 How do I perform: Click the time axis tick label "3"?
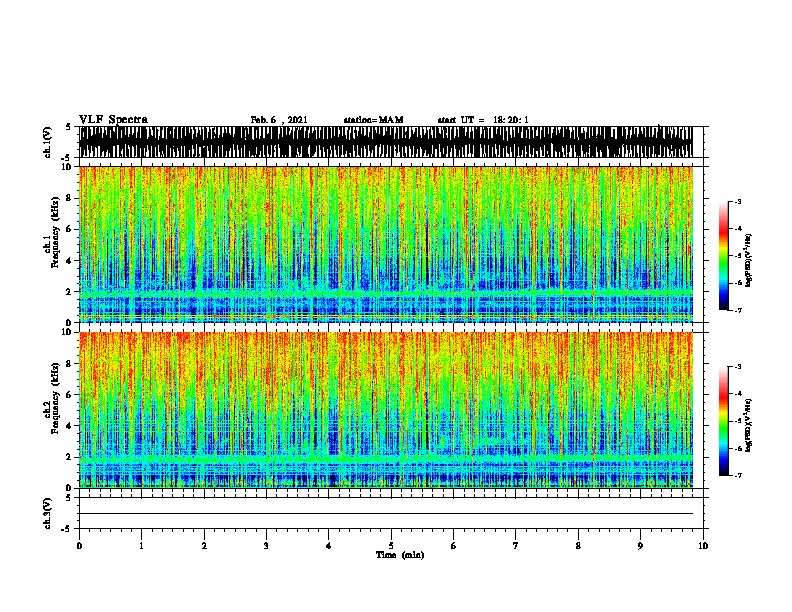point(266,546)
